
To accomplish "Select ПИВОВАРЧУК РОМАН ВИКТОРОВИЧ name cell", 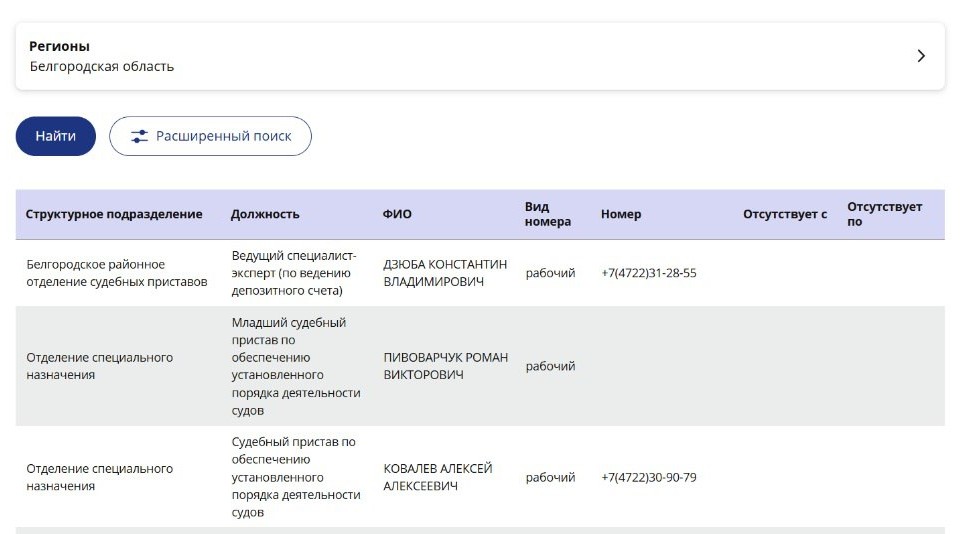I will 446,366.
